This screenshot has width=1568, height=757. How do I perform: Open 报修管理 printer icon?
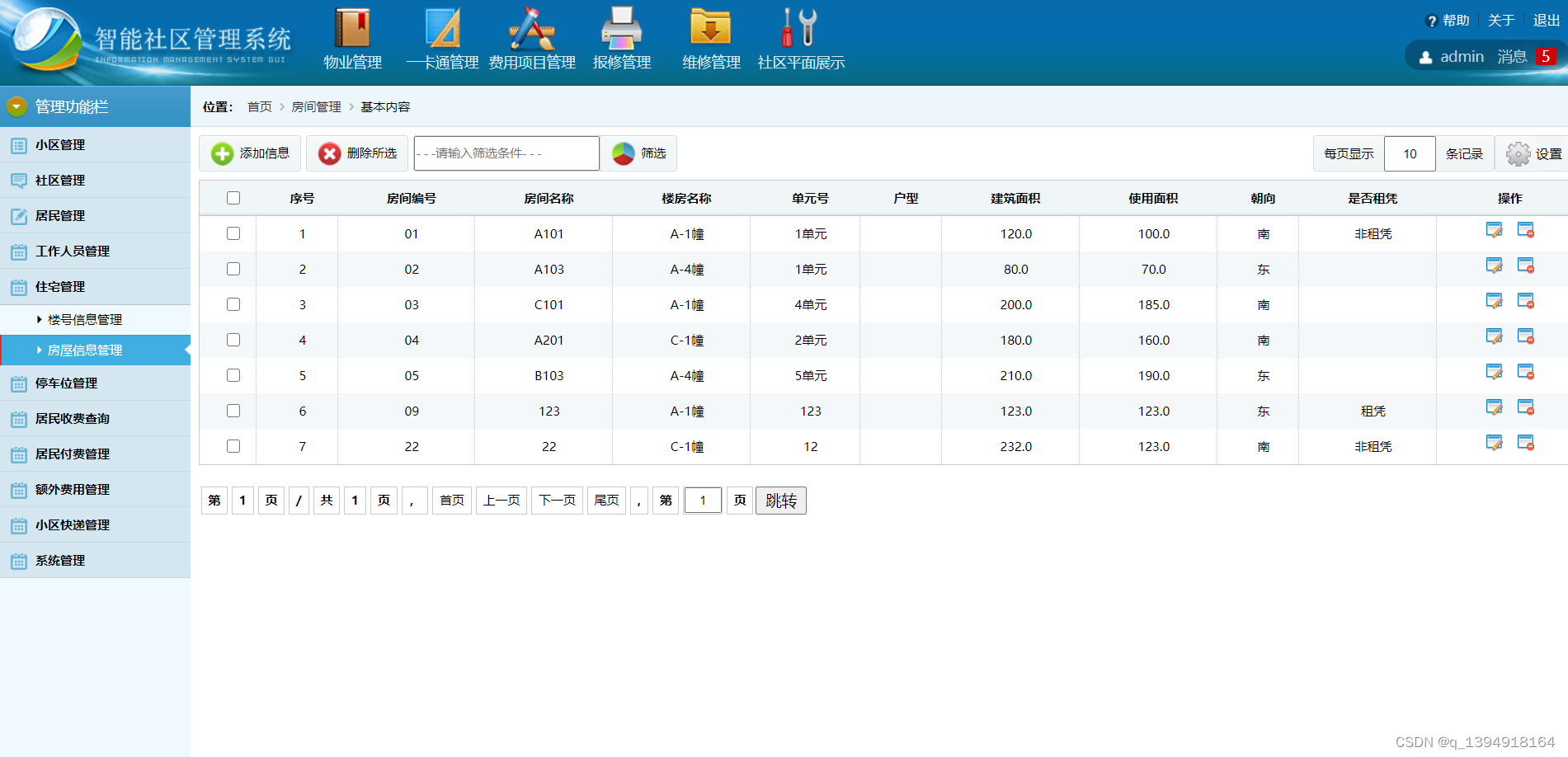click(x=622, y=28)
